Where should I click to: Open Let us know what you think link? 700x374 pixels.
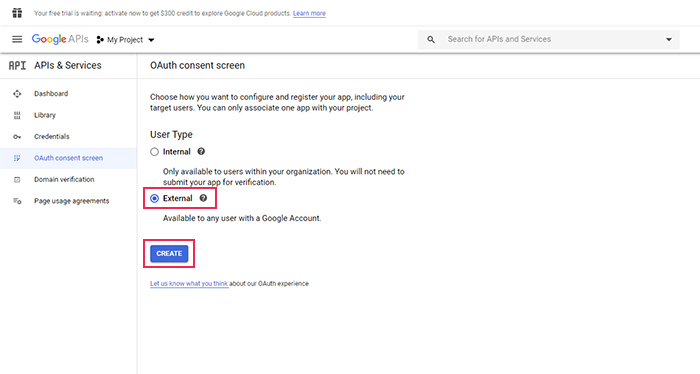[189, 283]
